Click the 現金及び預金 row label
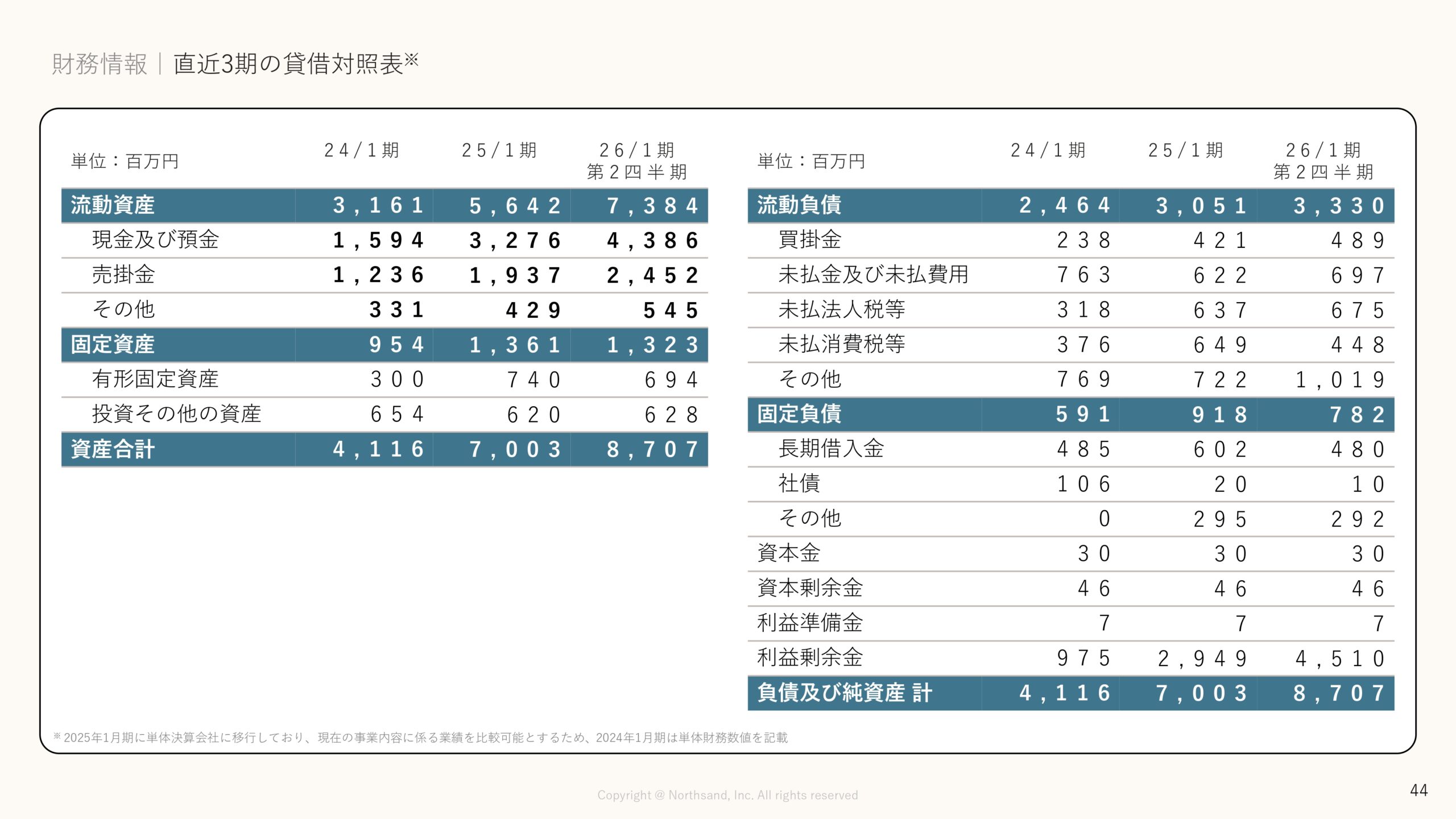1456x819 pixels. pos(155,240)
